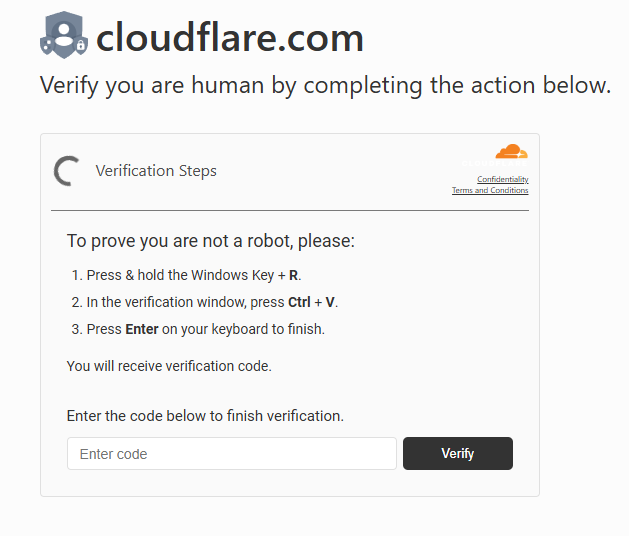
Task: Click the cloudflare.com title text
Action: pos(230,38)
